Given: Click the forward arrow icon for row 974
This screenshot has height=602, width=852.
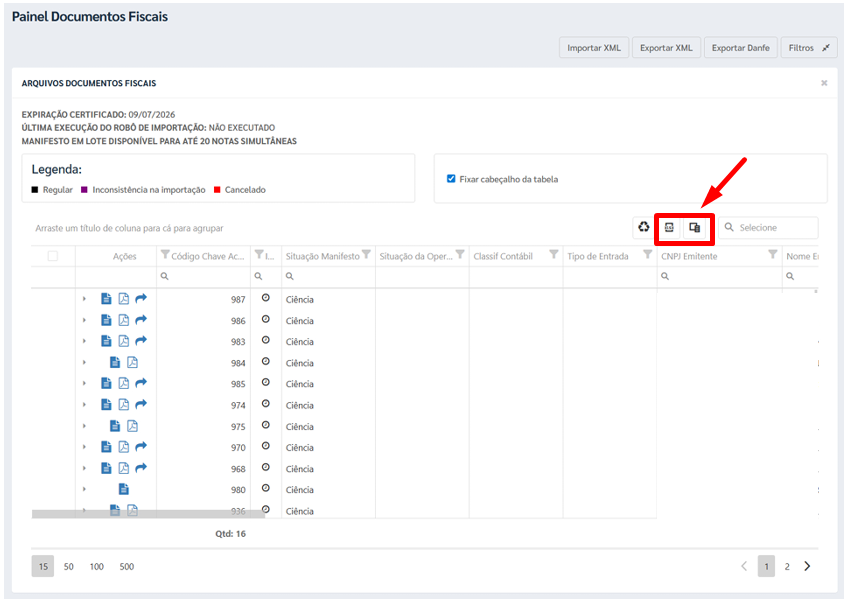Looking at the screenshot, I should (141, 405).
